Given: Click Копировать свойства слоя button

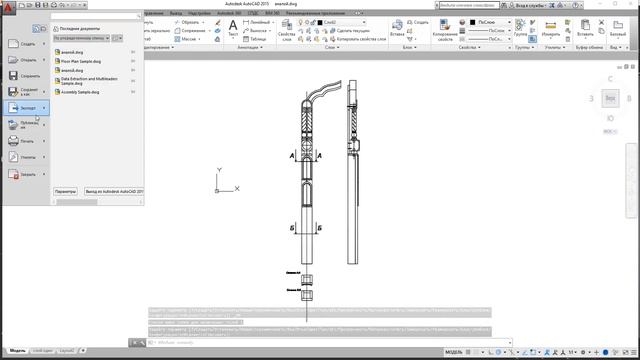Looking at the screenshot, I should coord(358,39).
